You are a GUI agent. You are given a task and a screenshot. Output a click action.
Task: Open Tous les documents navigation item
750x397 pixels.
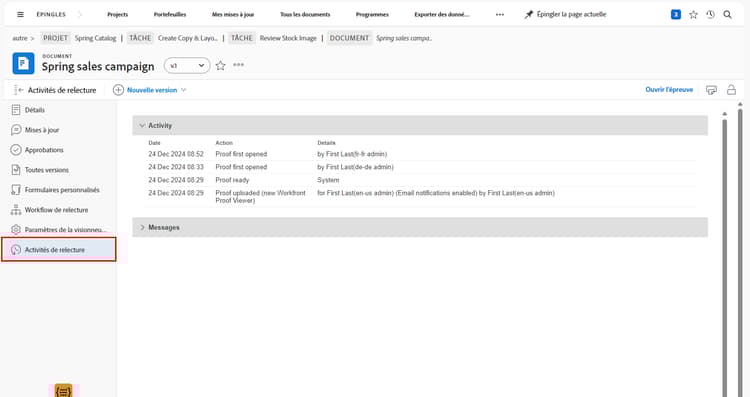(305, 14)
